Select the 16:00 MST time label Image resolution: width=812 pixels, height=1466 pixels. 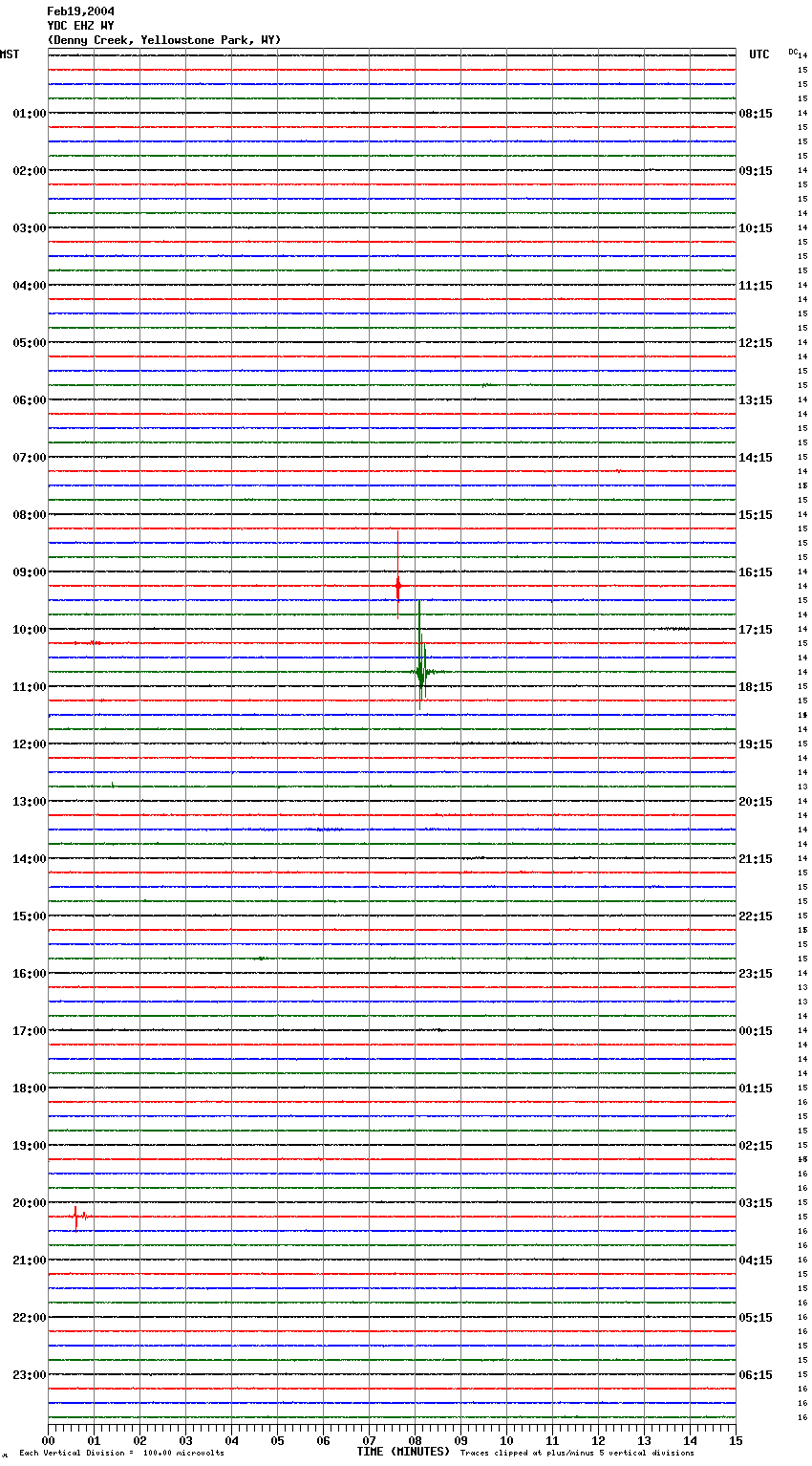(x=29, y=974)
